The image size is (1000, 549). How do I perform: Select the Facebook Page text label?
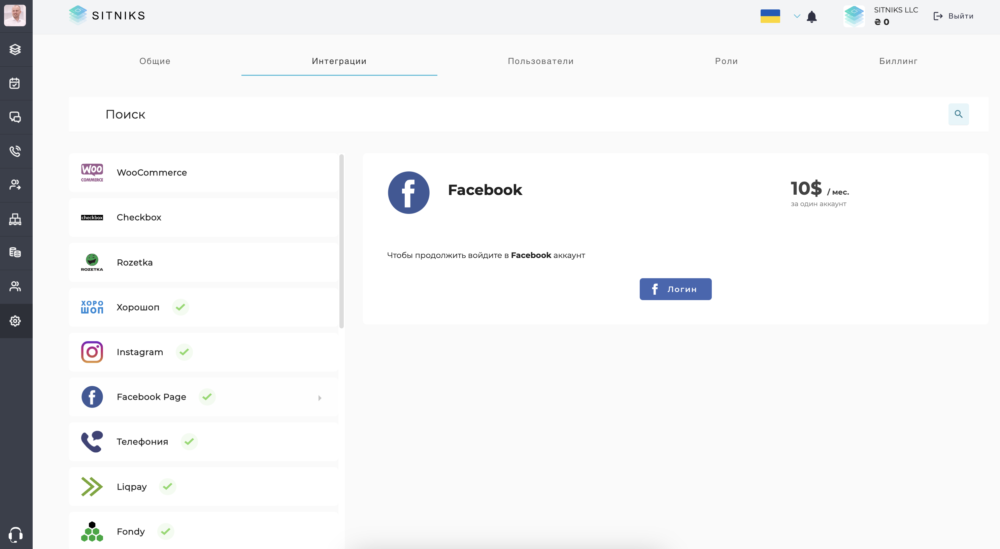click(151, 397)
